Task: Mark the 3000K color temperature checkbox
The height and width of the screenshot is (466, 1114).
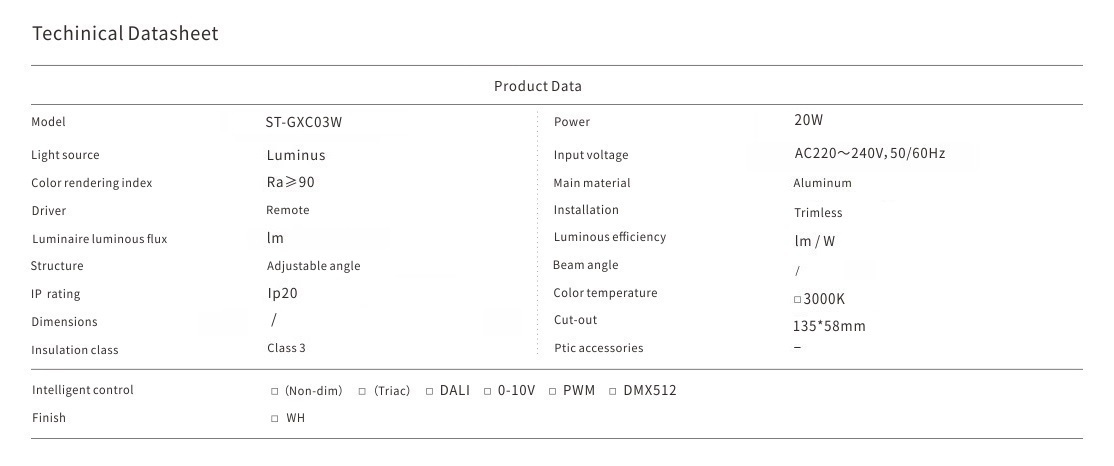Action: pyautogui.click(x=797, y=299)
